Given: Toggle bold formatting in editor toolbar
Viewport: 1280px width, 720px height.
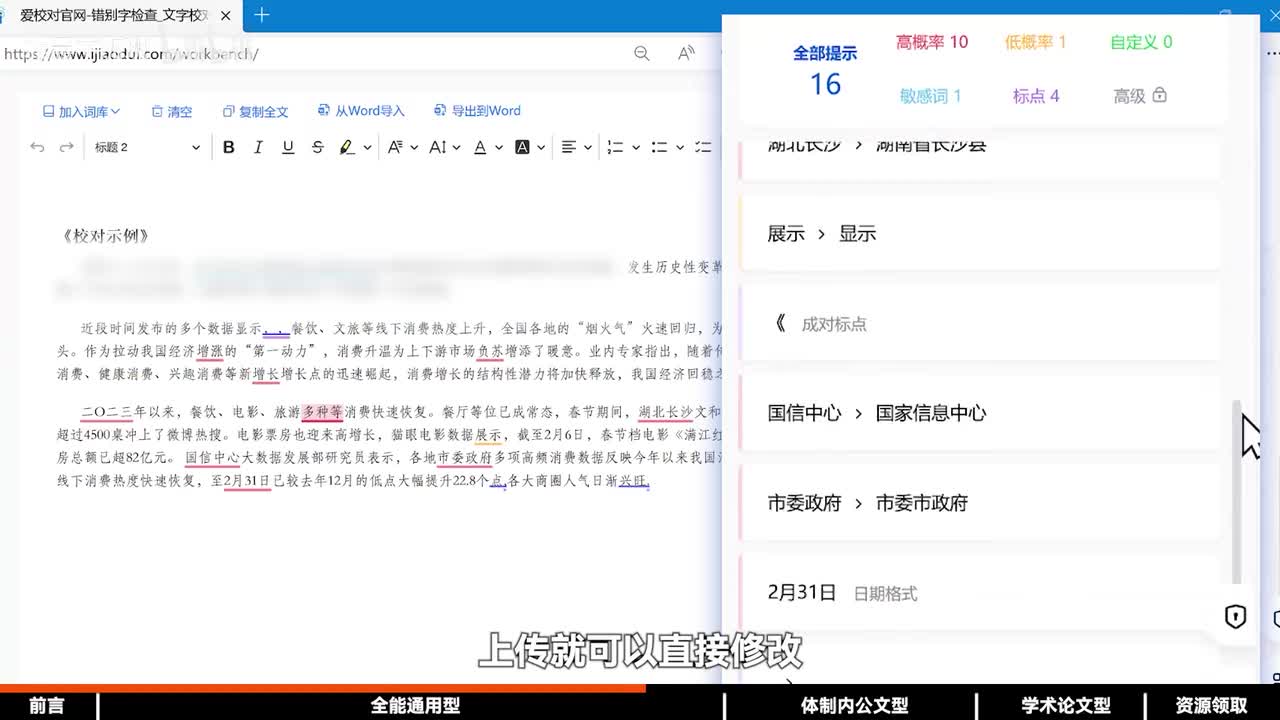Looking at the screenshot, I should click(x=228, y=147).
